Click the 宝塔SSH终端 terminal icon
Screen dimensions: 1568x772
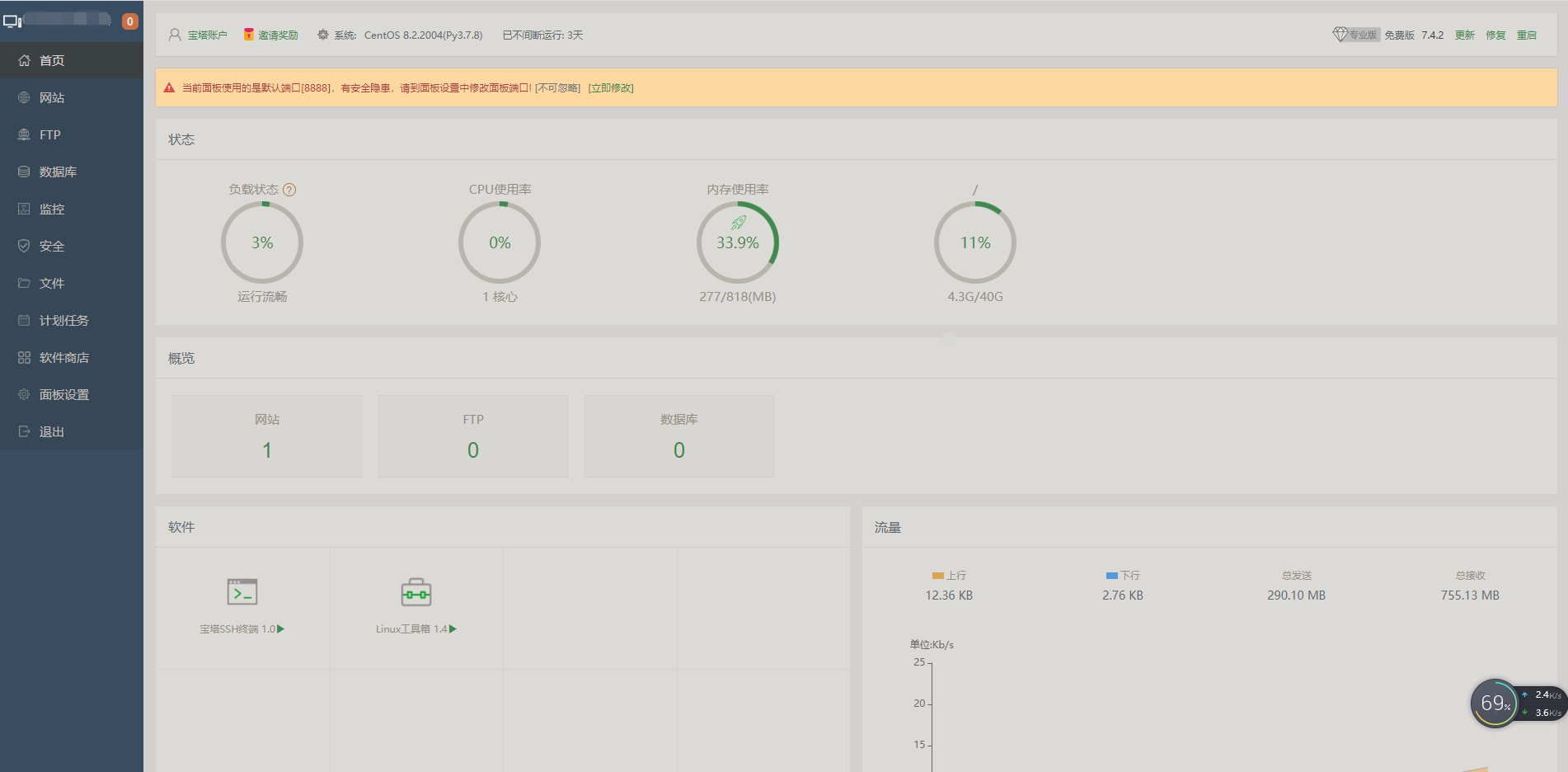242,592
